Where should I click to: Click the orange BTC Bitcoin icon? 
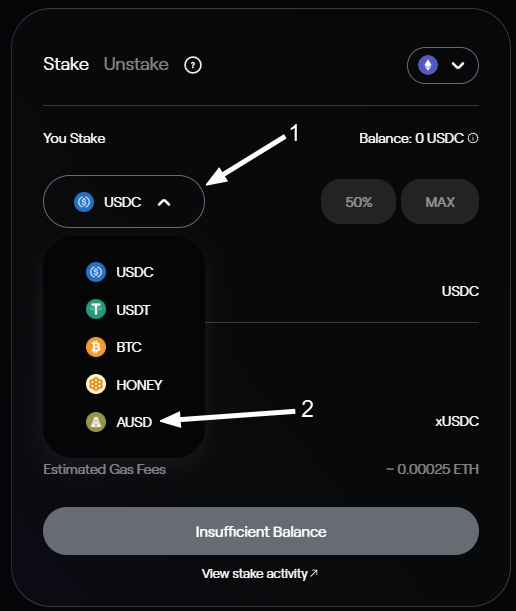[96, 347]
